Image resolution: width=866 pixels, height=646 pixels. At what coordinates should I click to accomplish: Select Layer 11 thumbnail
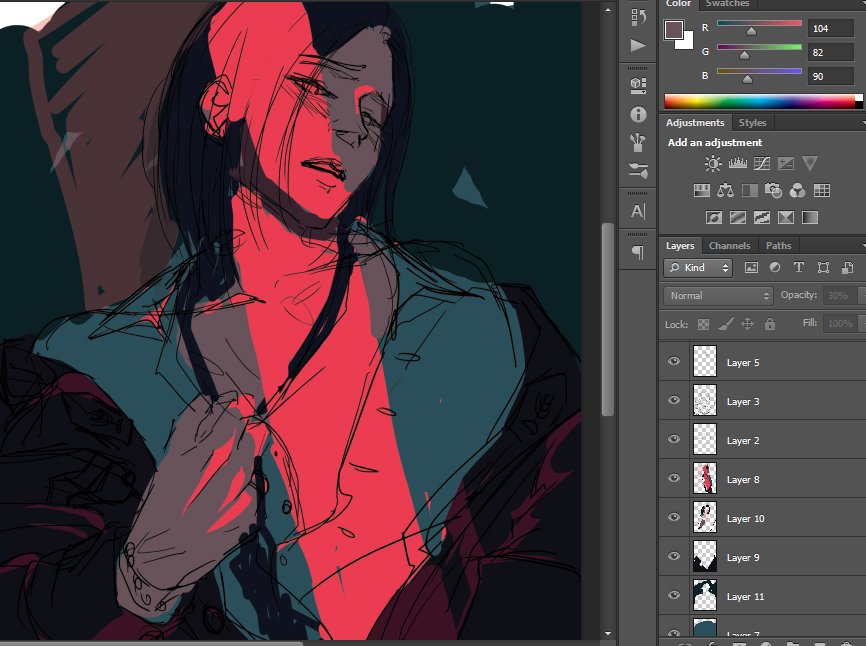pyautogui.click(x=705, y=595)
